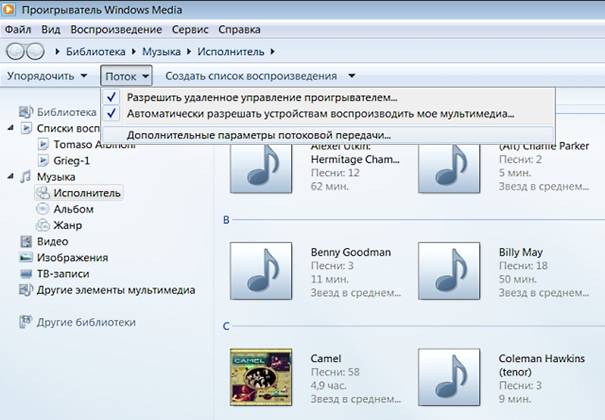The height and width of the screenshot is (420, 605).
Task: Collapse the Музыка tree node
Action: tap(11, 177)
